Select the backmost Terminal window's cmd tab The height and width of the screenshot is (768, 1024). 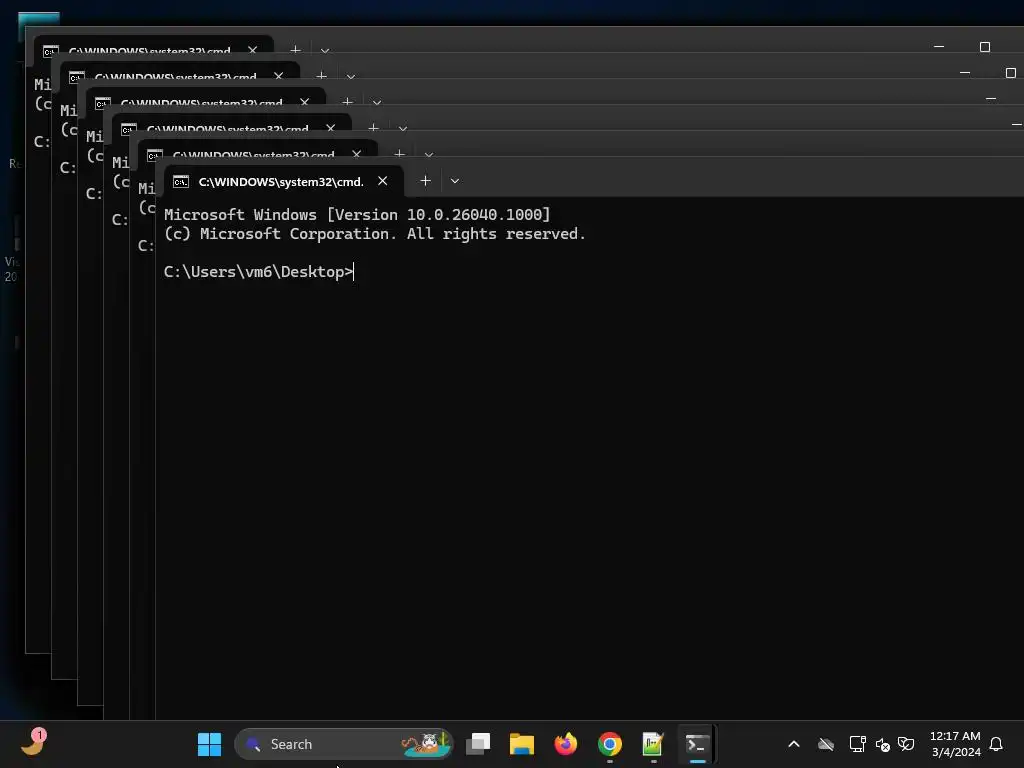click(153, 46)
